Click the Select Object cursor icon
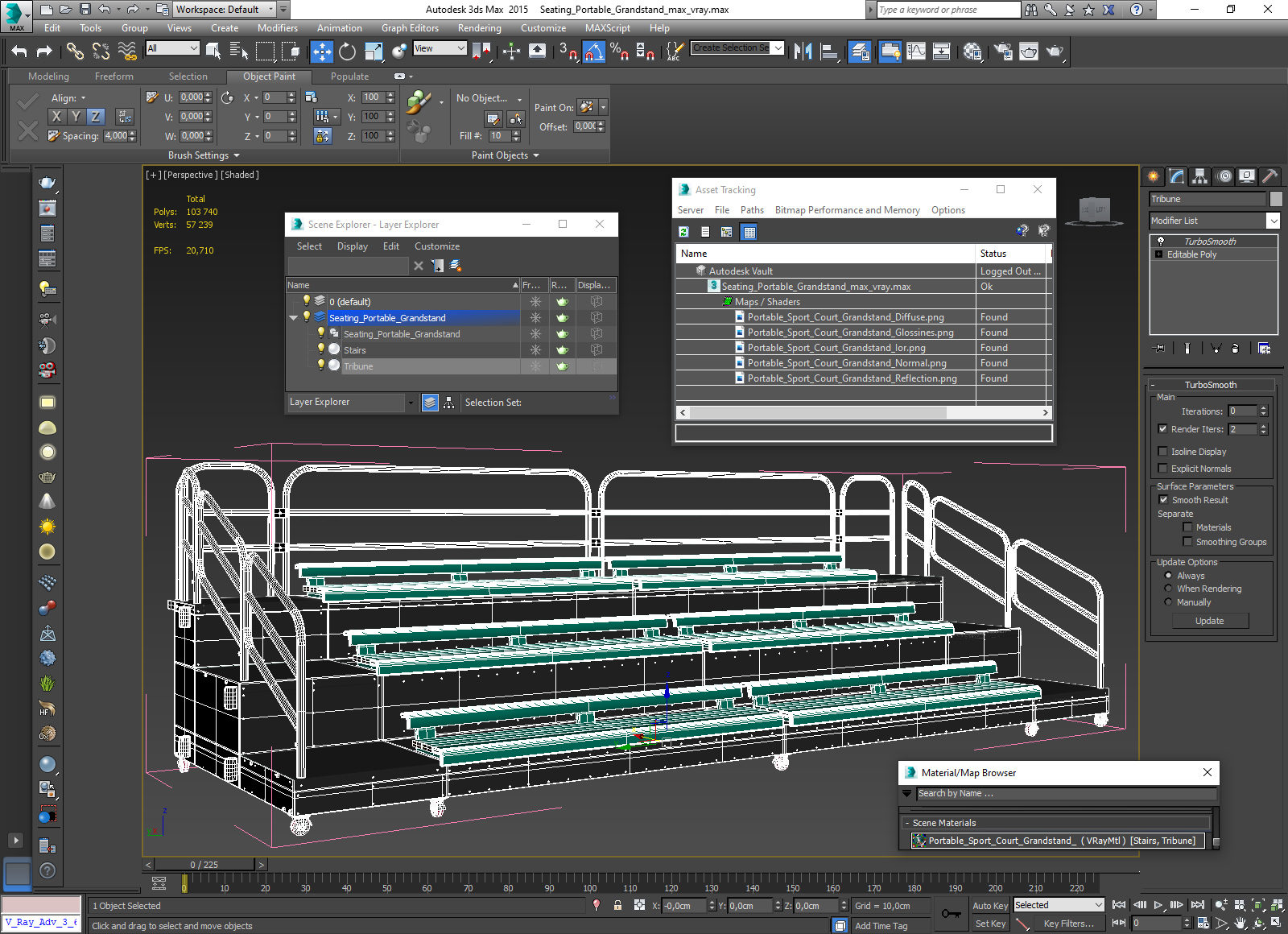The image size is (1288, 934). coord(213,52)
